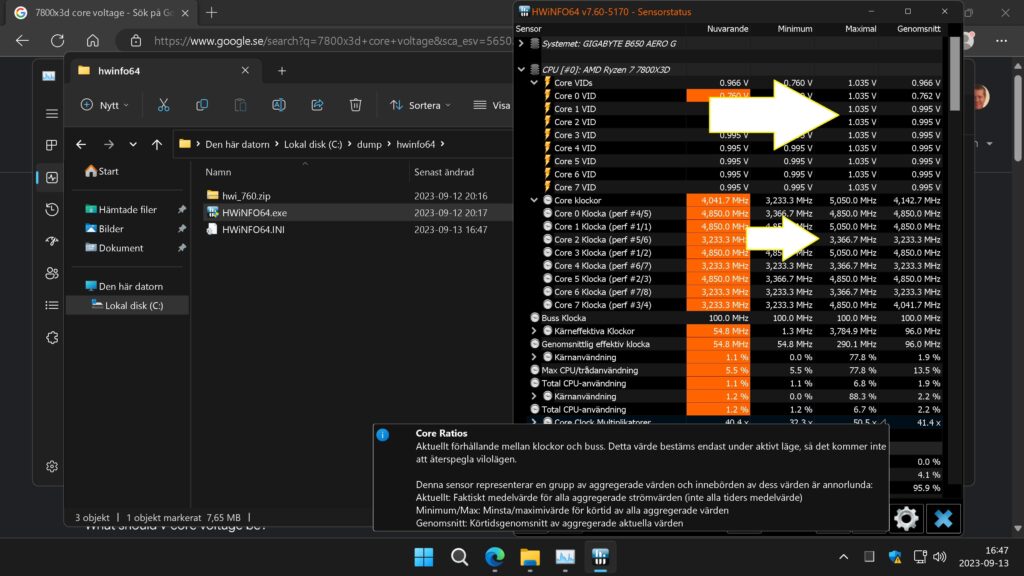Click the Cut icon in File Explorer toolbar
Viewport: 1024px width, 576px height.
click(x=163, y=105)
